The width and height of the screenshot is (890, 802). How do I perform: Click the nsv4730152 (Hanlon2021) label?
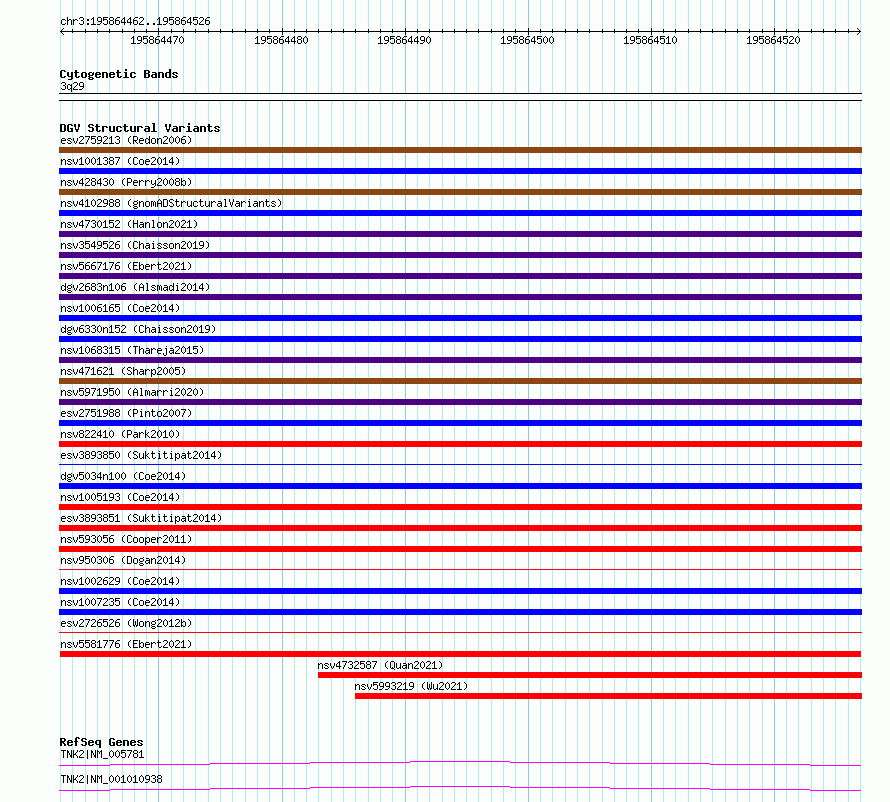pyautogui.click(x=129, y=224)
